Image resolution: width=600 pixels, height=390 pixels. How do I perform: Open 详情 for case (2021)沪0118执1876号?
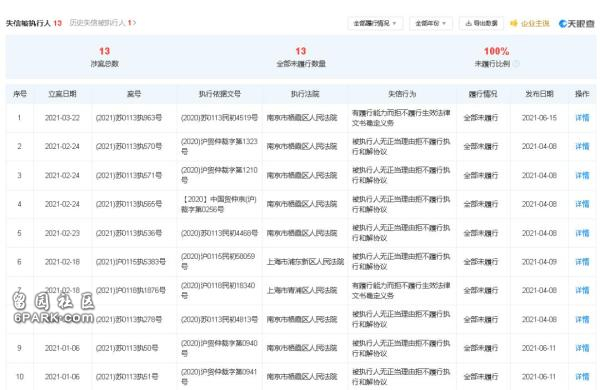pyautogui.click(x=582, y=290)
